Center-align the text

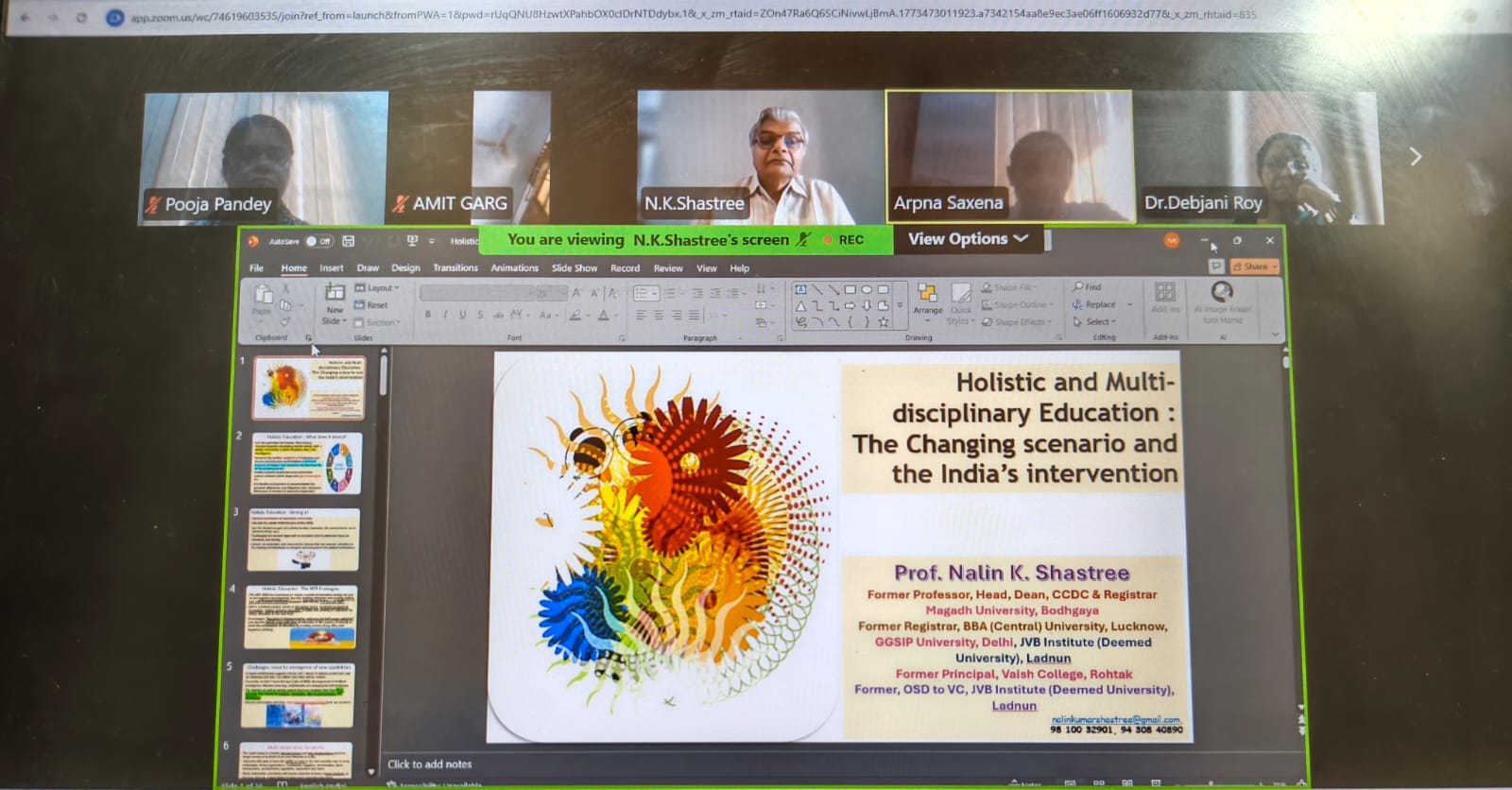pyautogui.click(x=660, y=316)
